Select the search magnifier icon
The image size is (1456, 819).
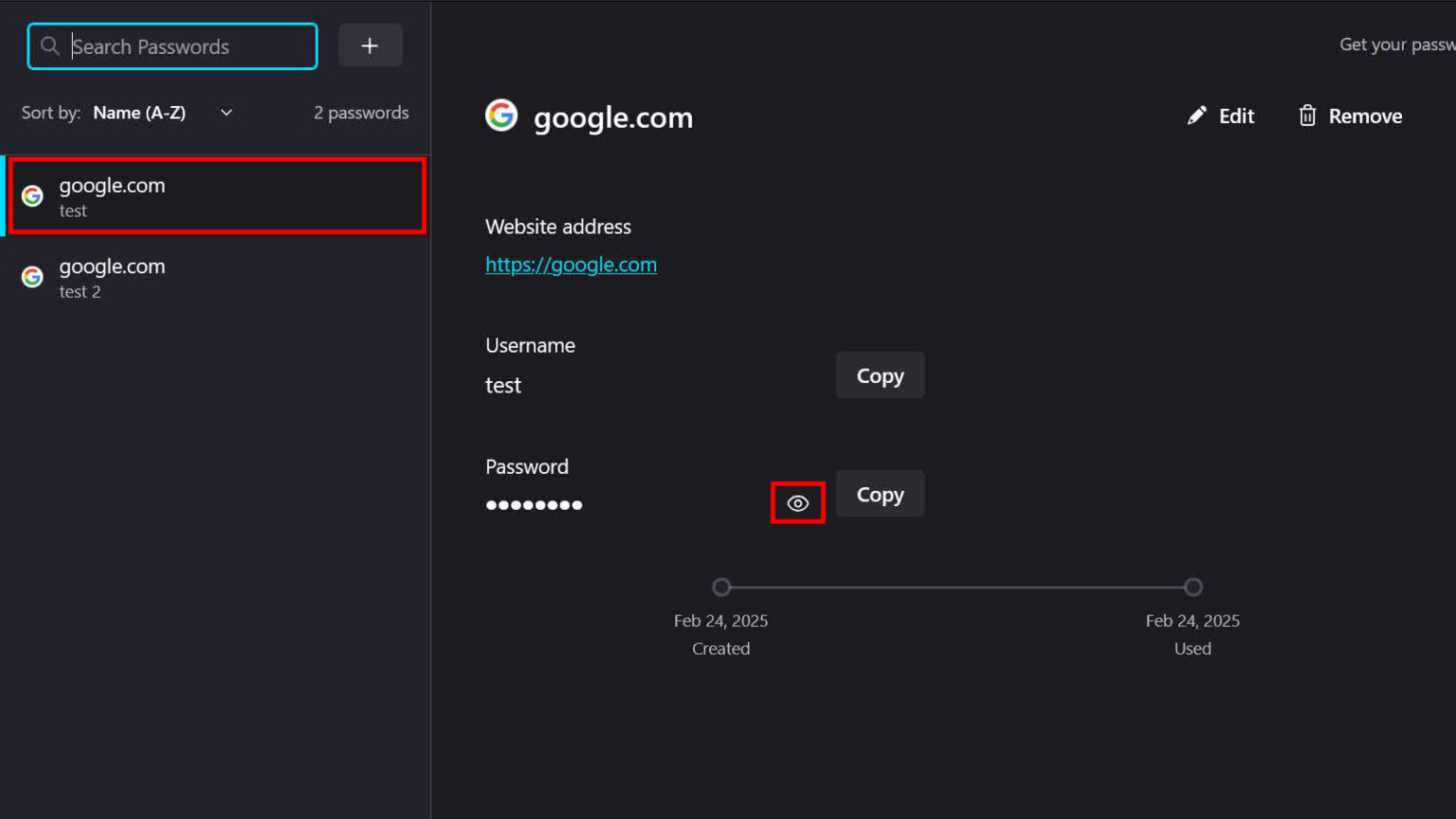pos(49,45)
